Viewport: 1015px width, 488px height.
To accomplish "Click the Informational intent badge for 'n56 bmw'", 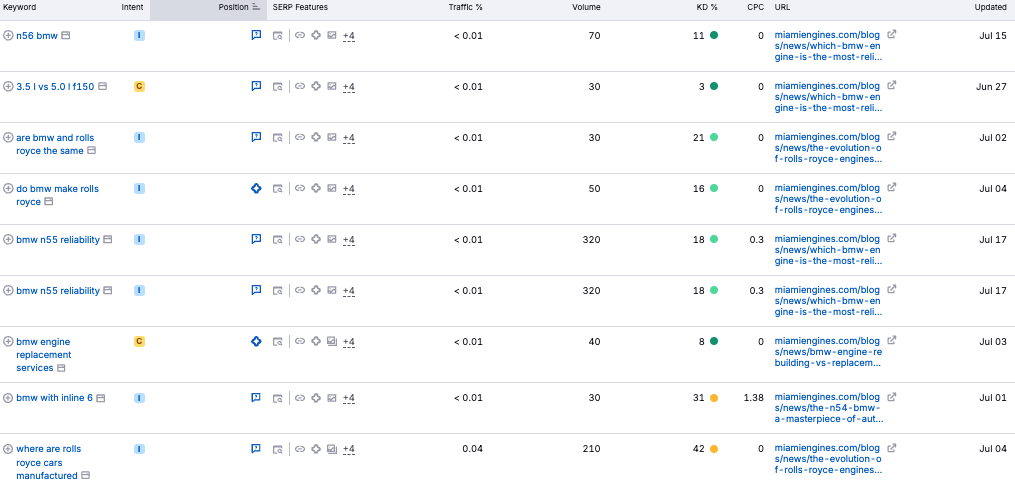I will pos(139,36).
